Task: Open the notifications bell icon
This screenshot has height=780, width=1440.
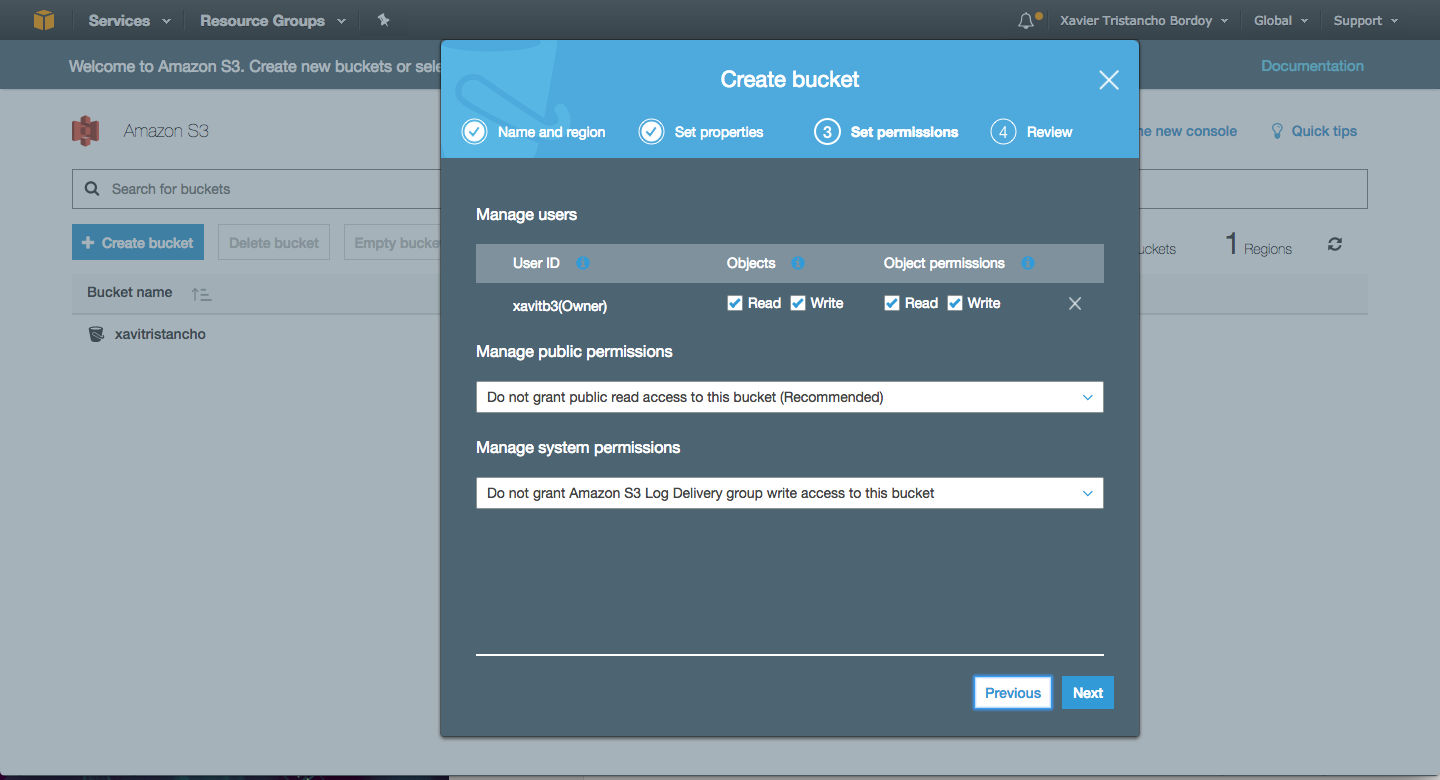Action: point(1026,21)
